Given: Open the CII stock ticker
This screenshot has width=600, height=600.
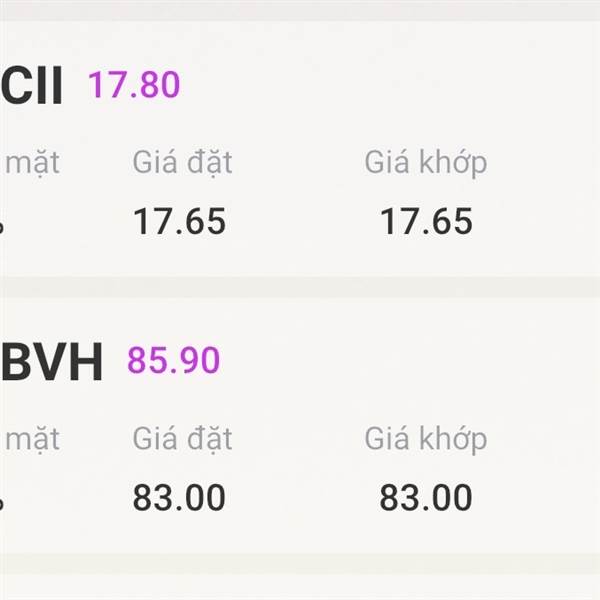Looking at the screenshot, I should 31,85.
